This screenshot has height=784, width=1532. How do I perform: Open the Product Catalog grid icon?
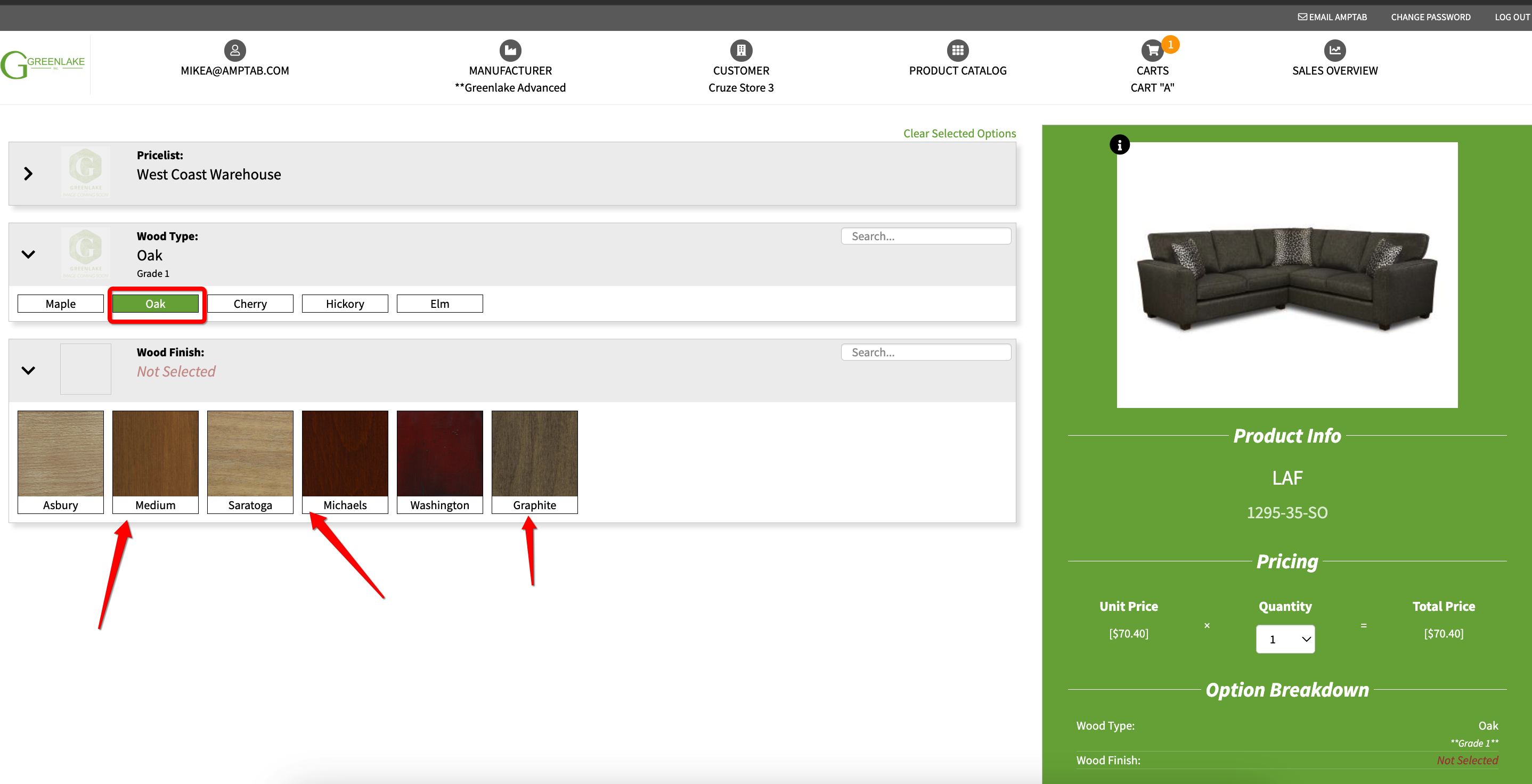(x=957, y=51)
